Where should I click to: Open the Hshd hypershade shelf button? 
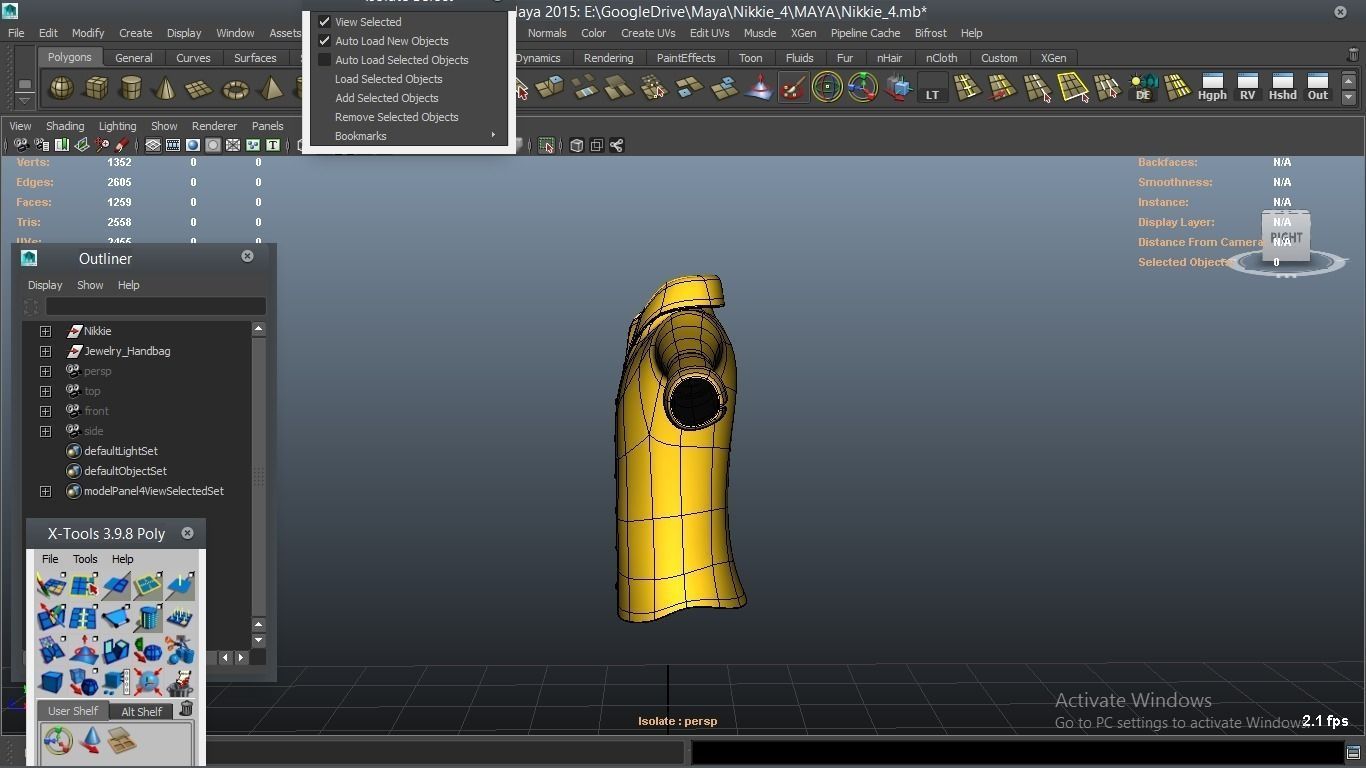pos(1282,88)
